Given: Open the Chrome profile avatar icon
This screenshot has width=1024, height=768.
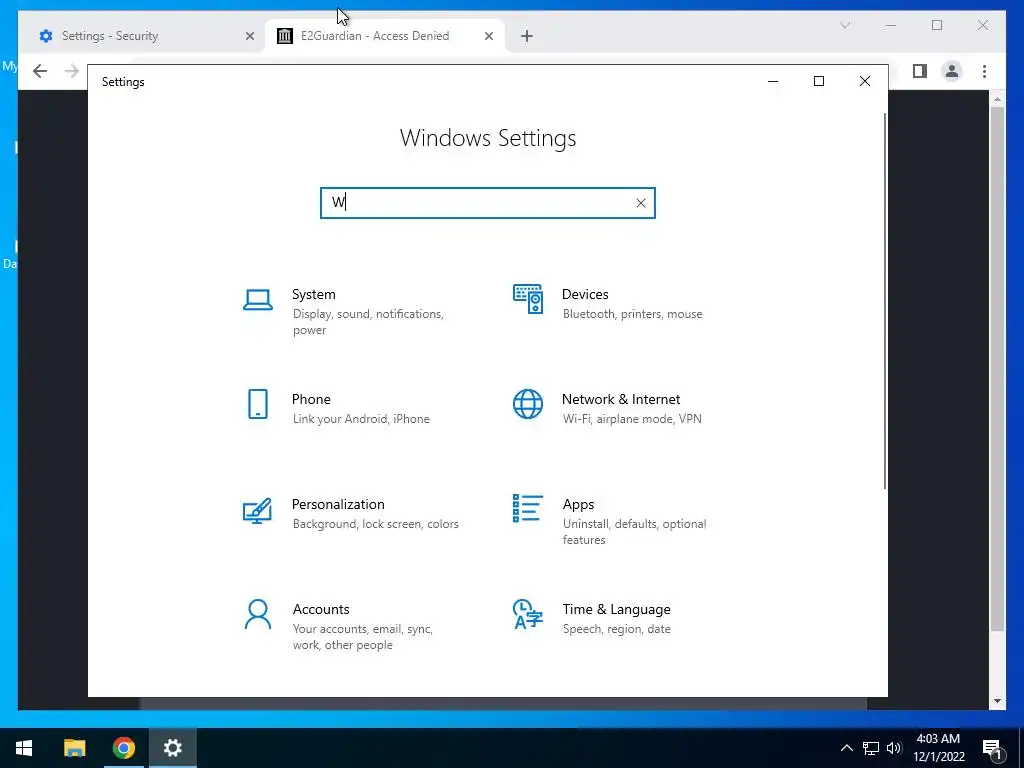Looking at the screenshot, I should [952, 71].
